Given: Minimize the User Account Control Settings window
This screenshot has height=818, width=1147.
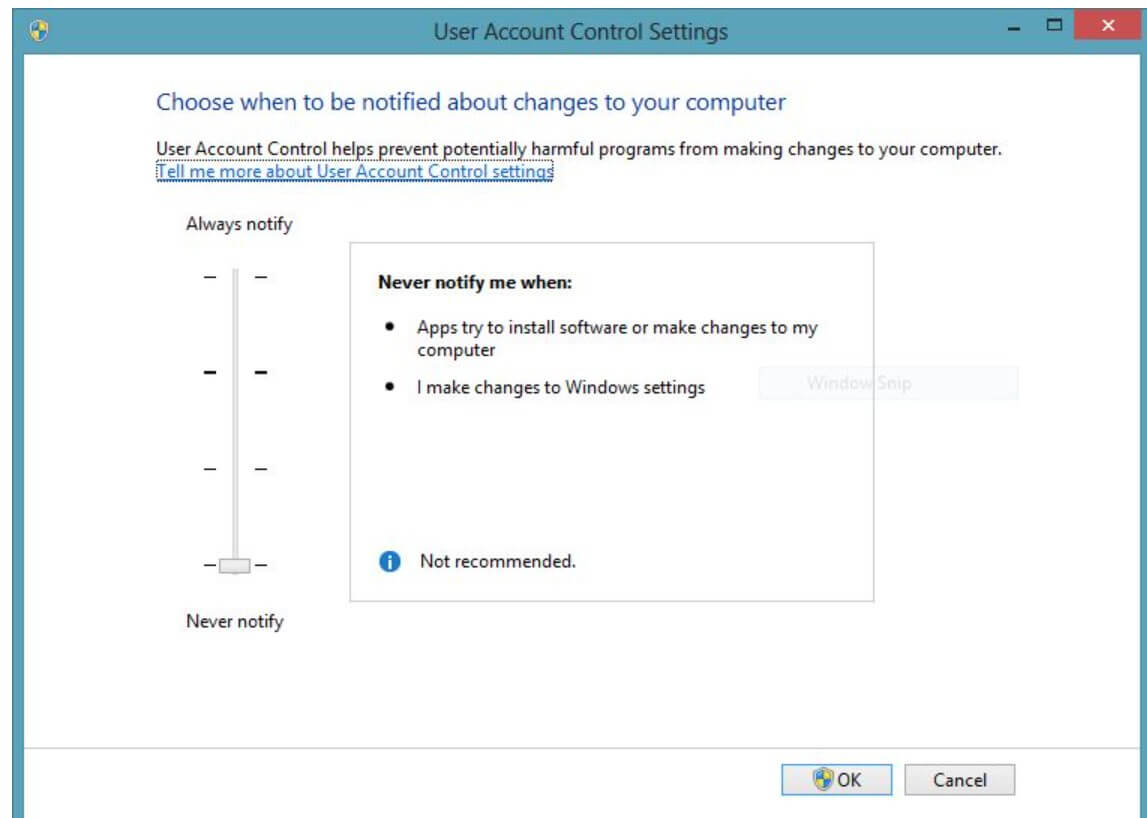Looking at the screenshot, I should coord(1014,26).
